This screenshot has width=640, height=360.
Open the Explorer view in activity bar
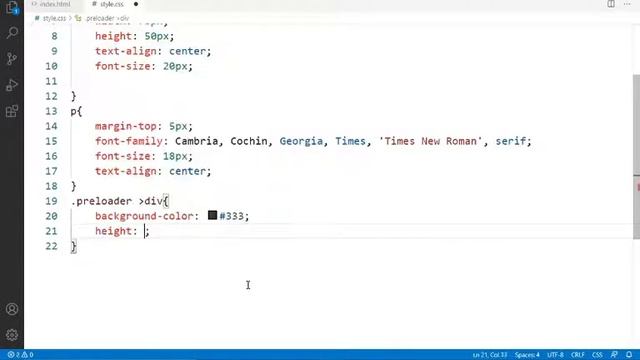[12, 8]
